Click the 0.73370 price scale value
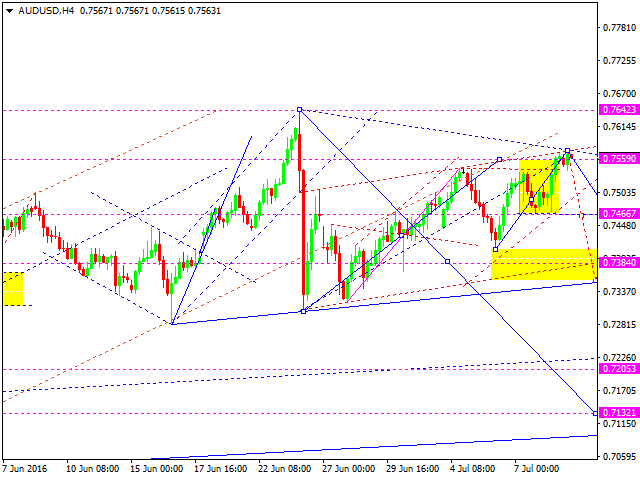 [x=619, y=291]
